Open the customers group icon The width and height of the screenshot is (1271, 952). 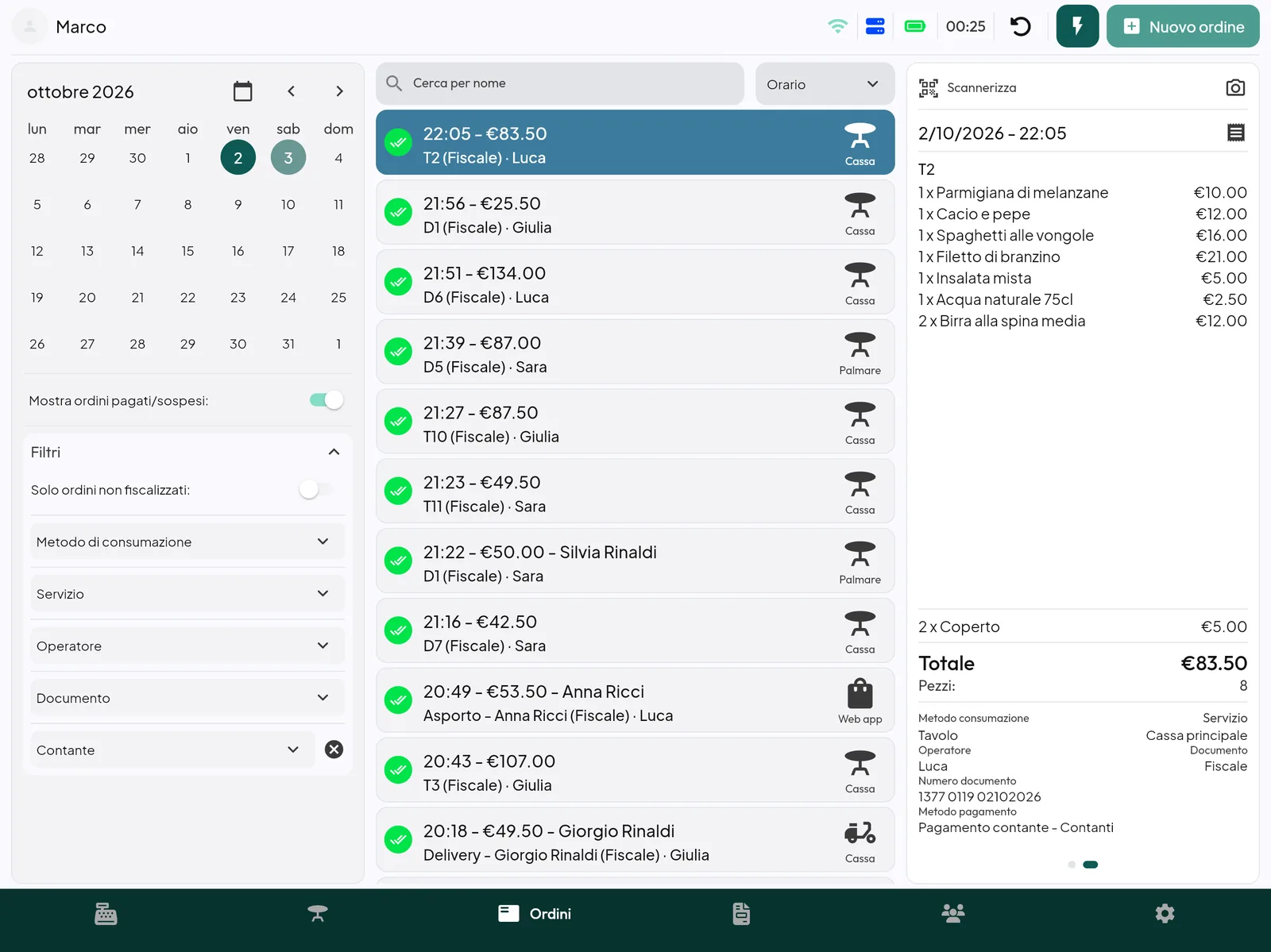pyautogui.click(x=952, y=914)
